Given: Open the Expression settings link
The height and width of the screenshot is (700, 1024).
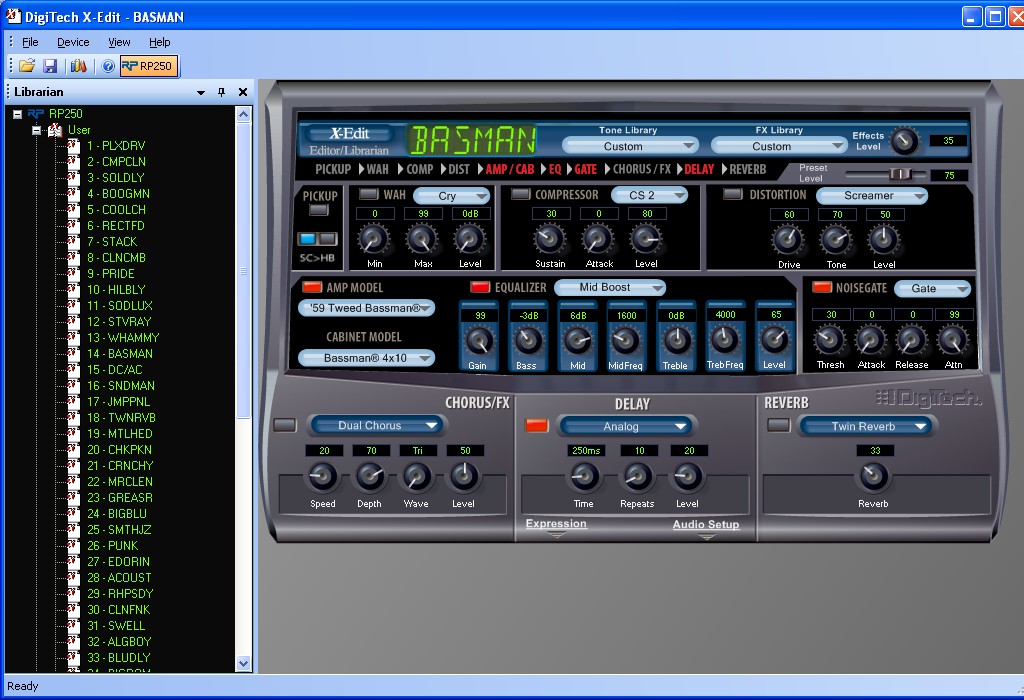Looking at the screenshot, I should point(556,524).
